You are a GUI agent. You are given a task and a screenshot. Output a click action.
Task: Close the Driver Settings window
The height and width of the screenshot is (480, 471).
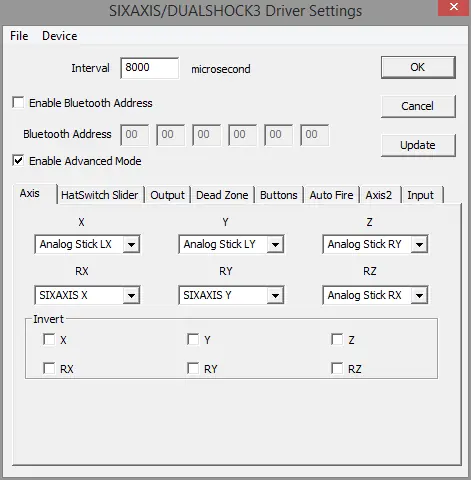[454, 7]
